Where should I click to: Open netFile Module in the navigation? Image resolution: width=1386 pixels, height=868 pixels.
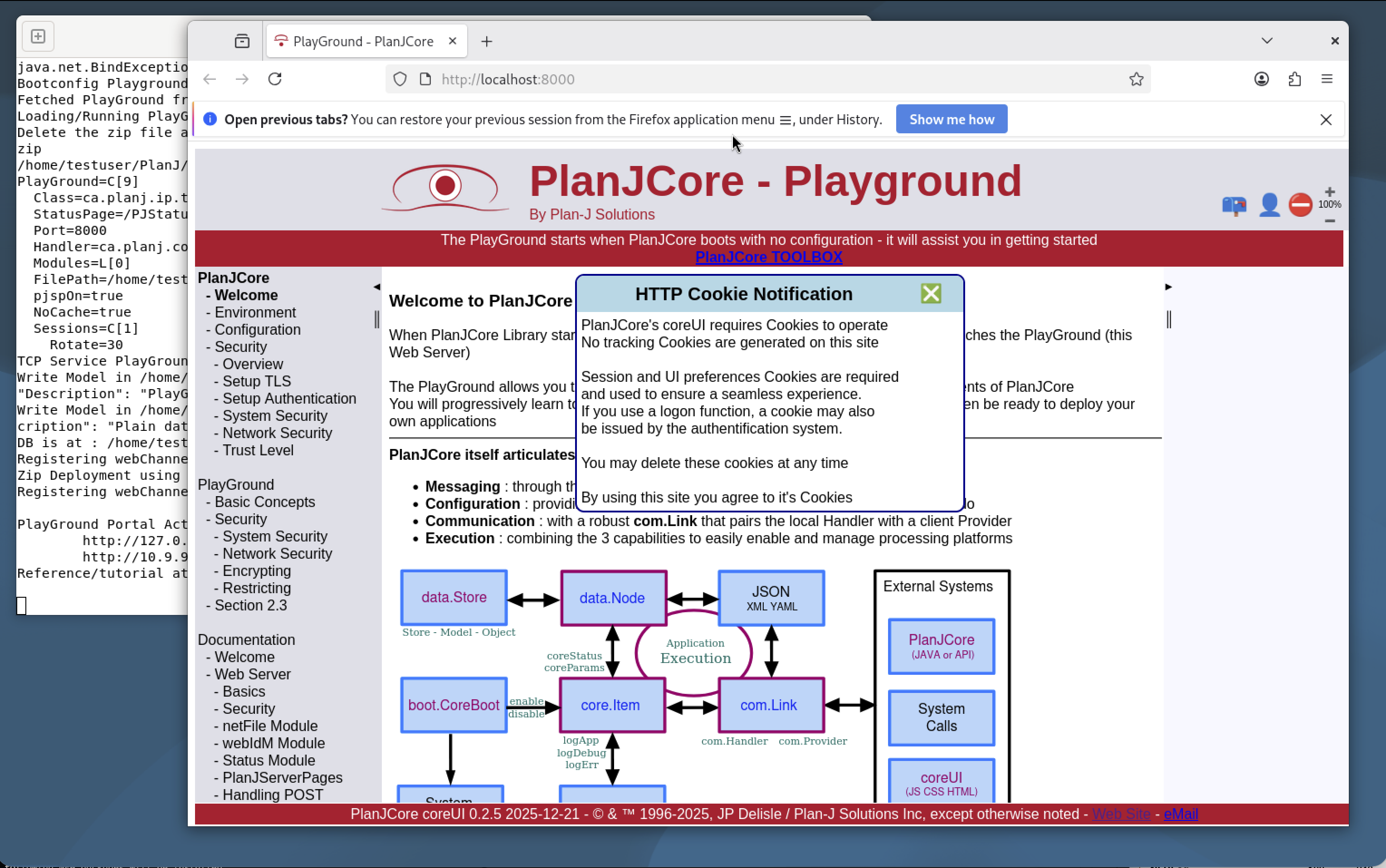(x=270, y=726)
